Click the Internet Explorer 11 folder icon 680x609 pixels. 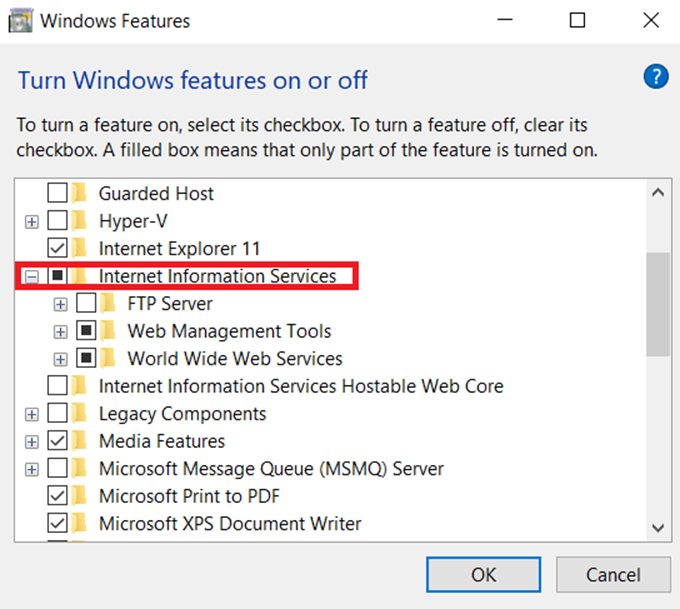tap(79, 248)
